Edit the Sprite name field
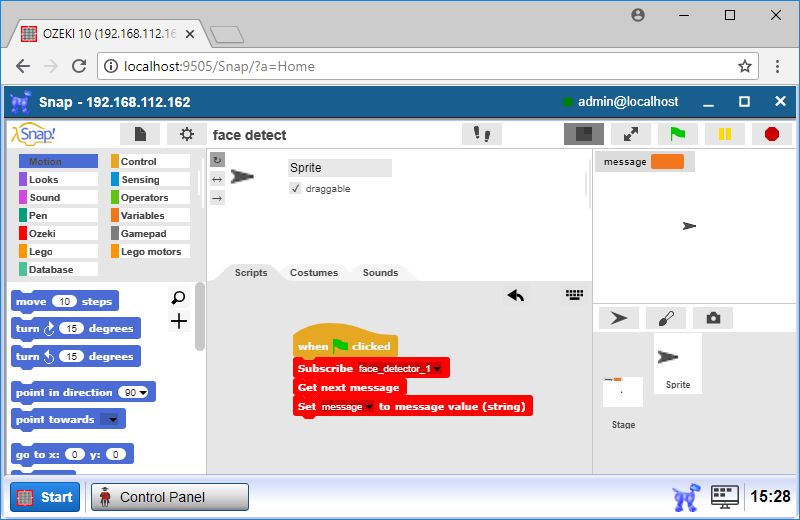The image size is (800, 520). (340, 168)
